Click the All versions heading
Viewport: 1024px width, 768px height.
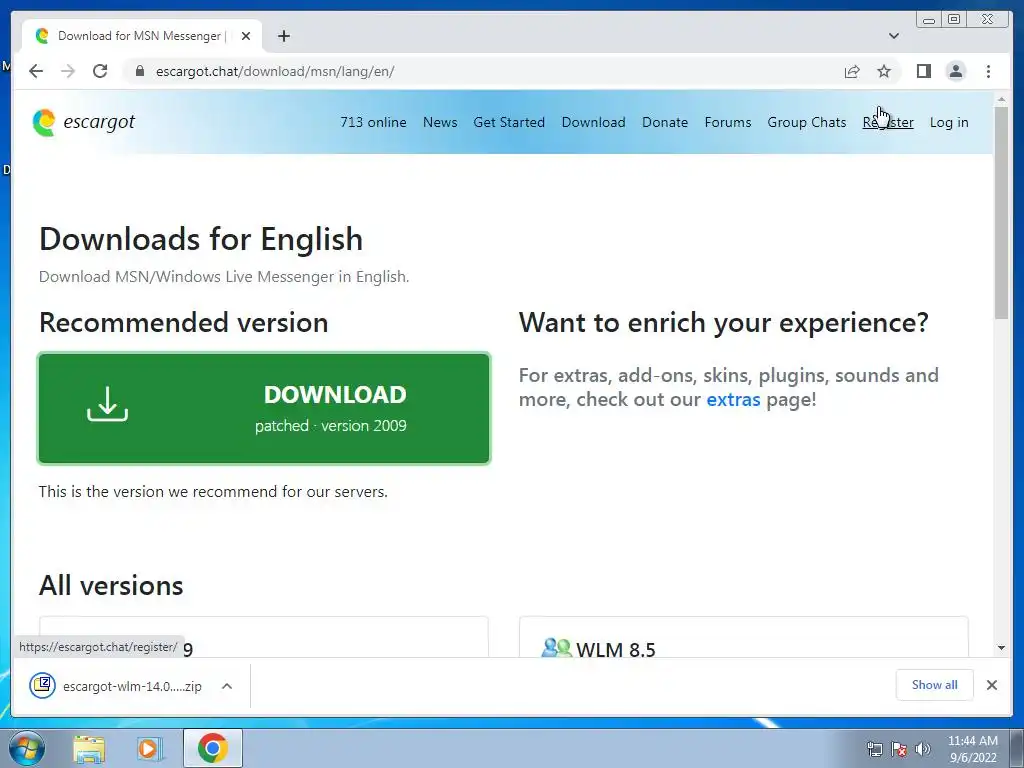[111, 586]
